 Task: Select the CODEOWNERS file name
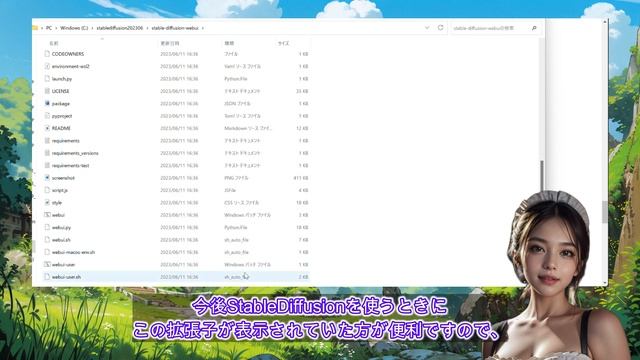coord(68,54)
